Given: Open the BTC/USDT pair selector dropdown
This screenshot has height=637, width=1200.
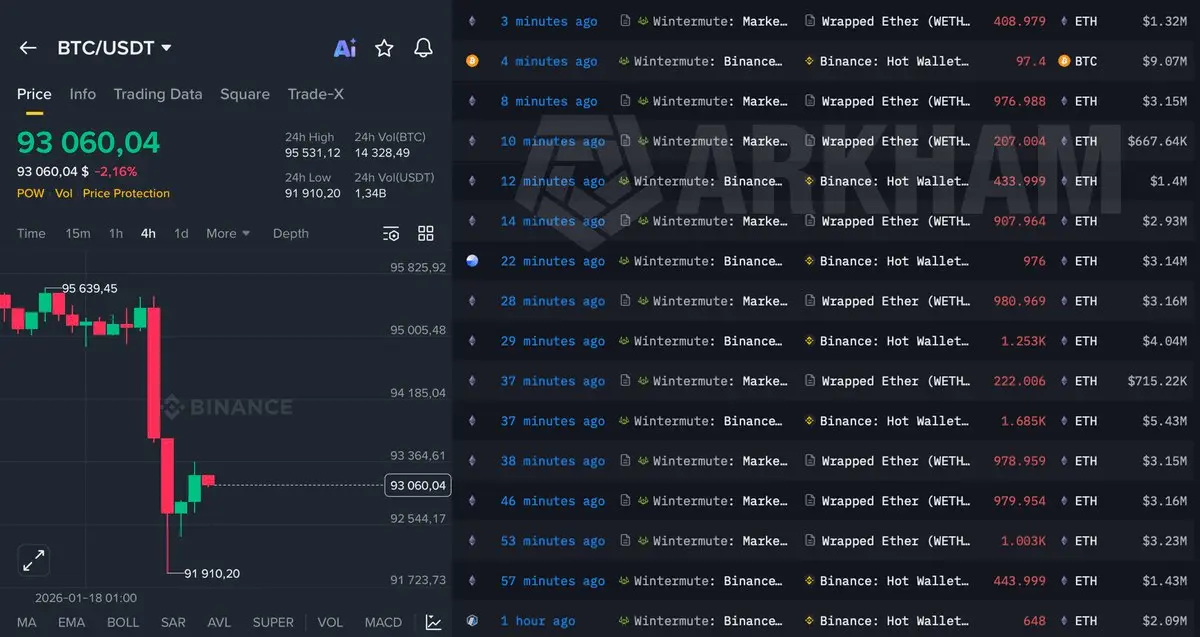Looking at the screenshot, I should coord(115,48).
